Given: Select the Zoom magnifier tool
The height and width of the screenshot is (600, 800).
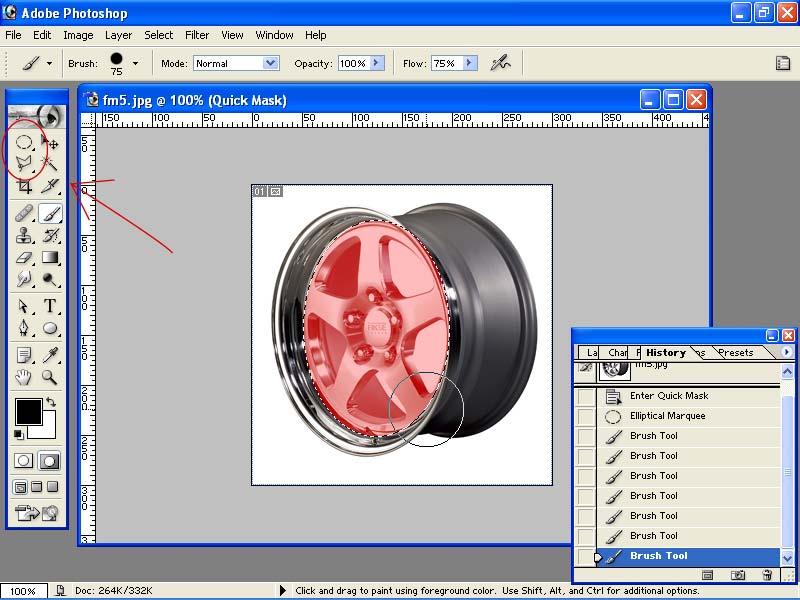Looking at the screenshot, I should pos(50,377).
